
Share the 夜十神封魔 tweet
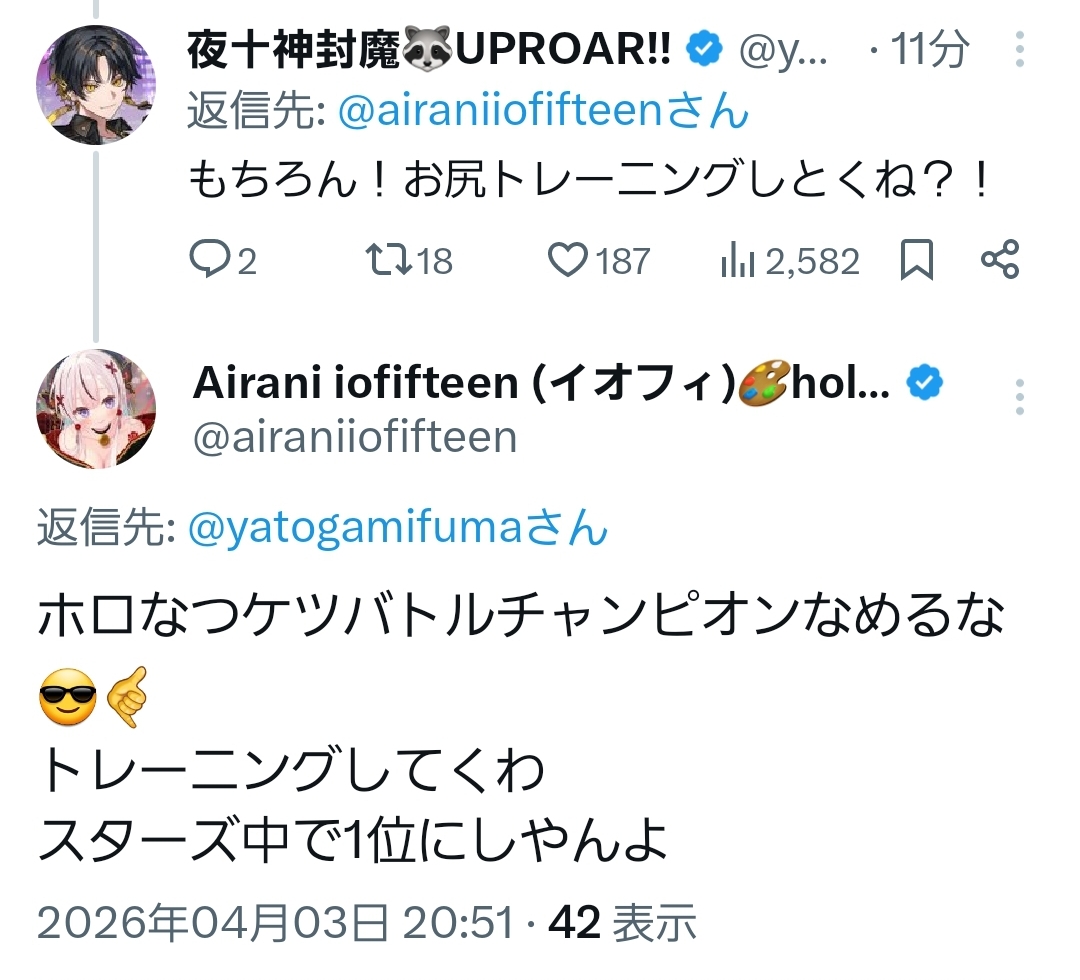[x=1000, y=261]
